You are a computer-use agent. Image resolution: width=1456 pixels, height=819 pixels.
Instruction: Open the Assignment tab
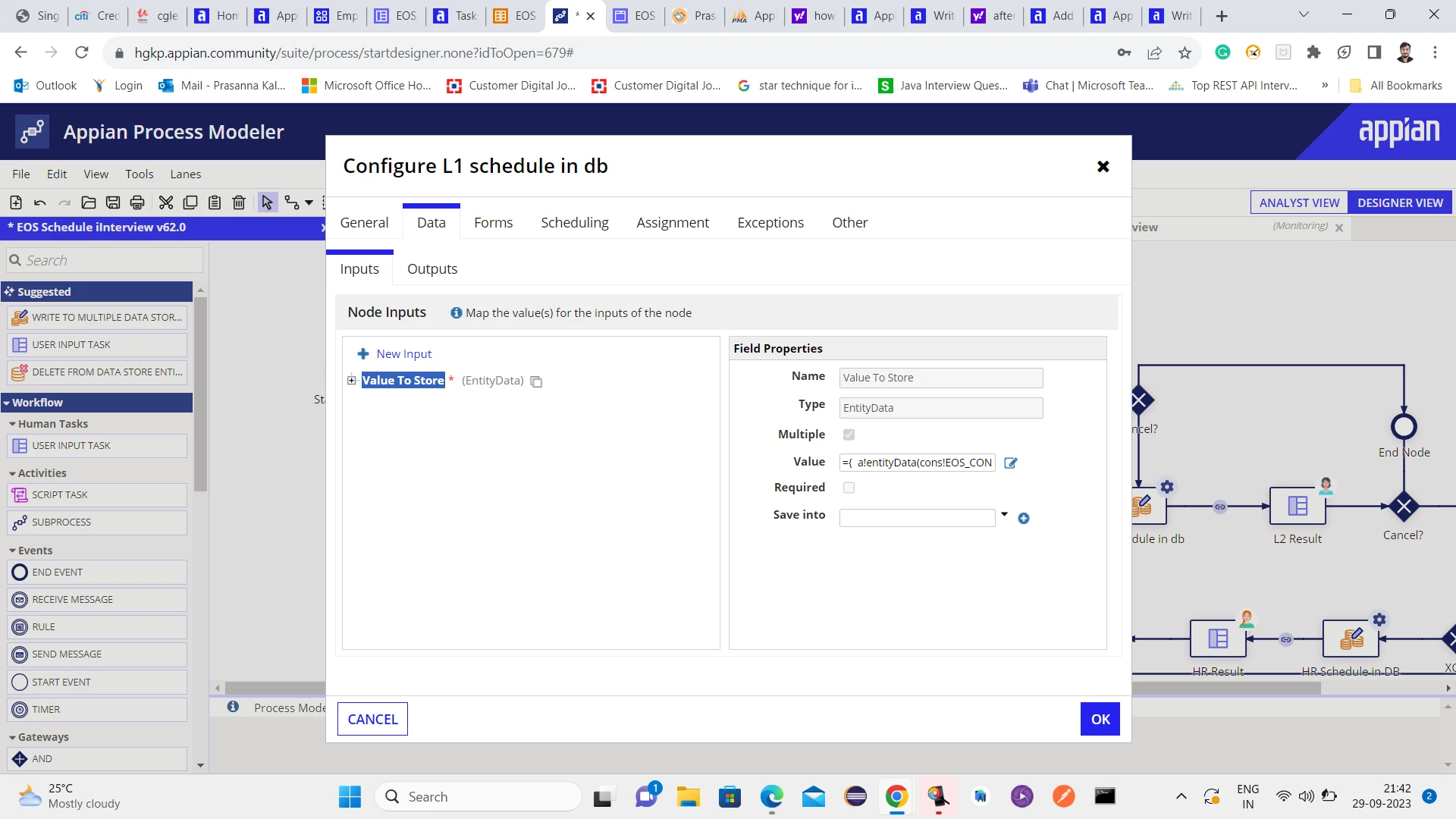click(673, 222)
